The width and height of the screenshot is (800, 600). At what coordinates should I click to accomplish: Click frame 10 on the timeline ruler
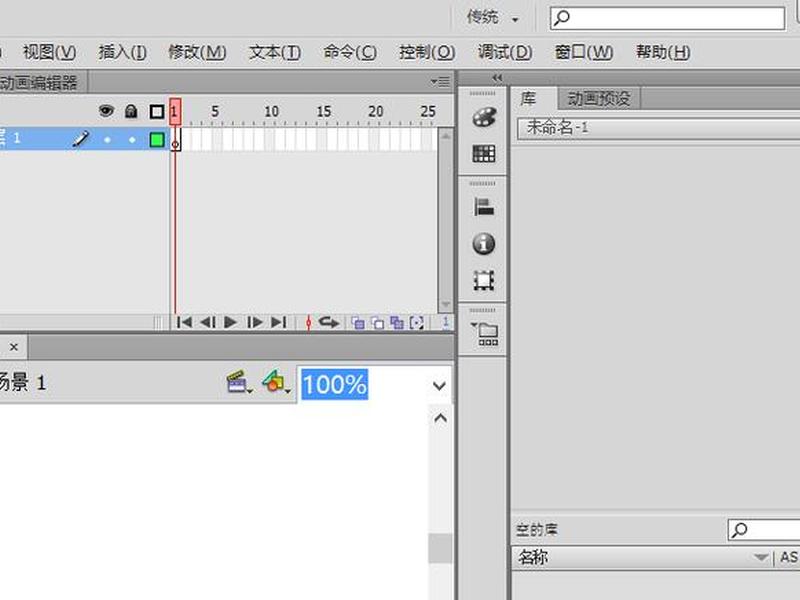click(271, 111)
